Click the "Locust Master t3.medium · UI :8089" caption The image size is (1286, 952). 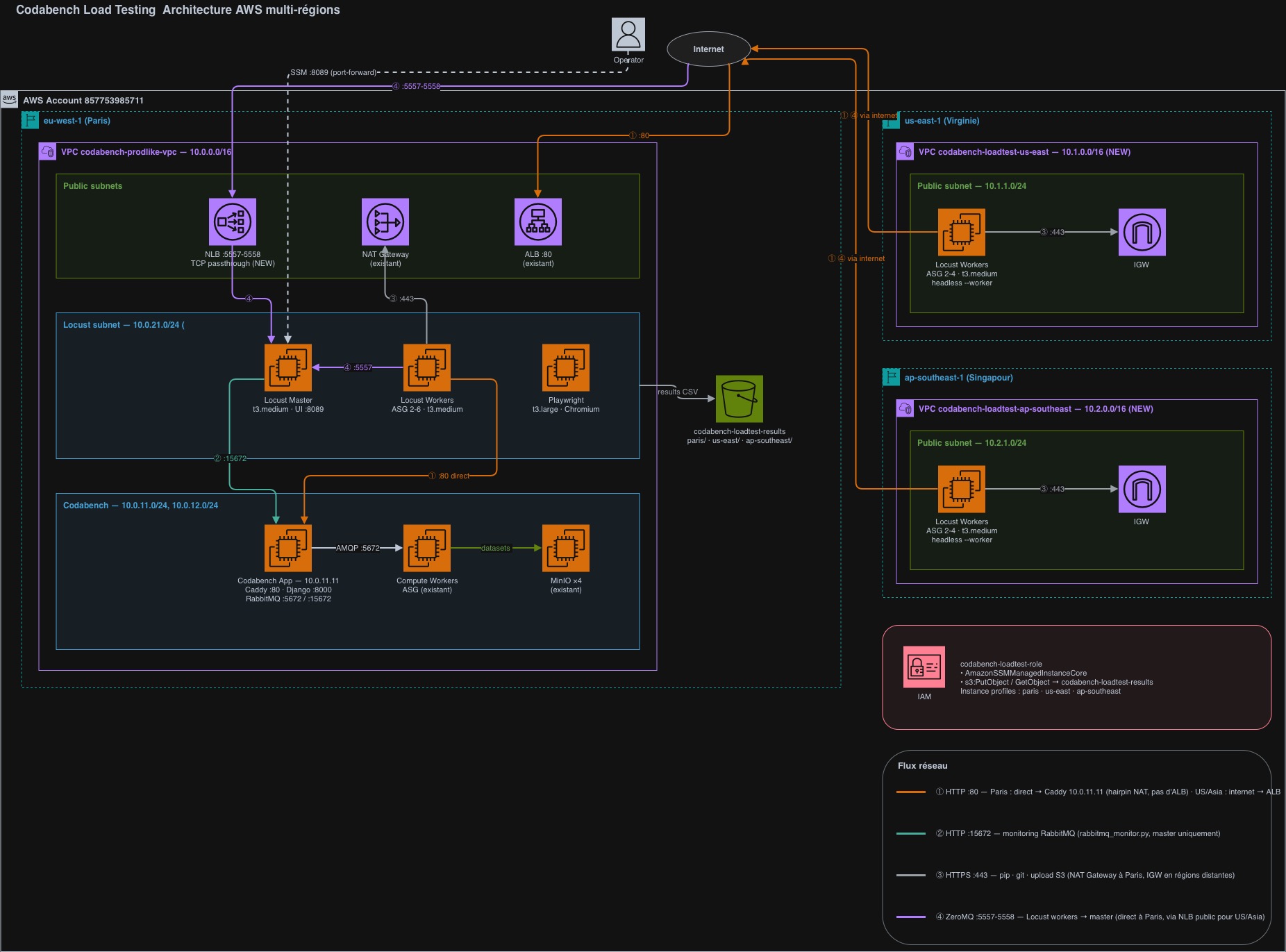tap(288, 405)
